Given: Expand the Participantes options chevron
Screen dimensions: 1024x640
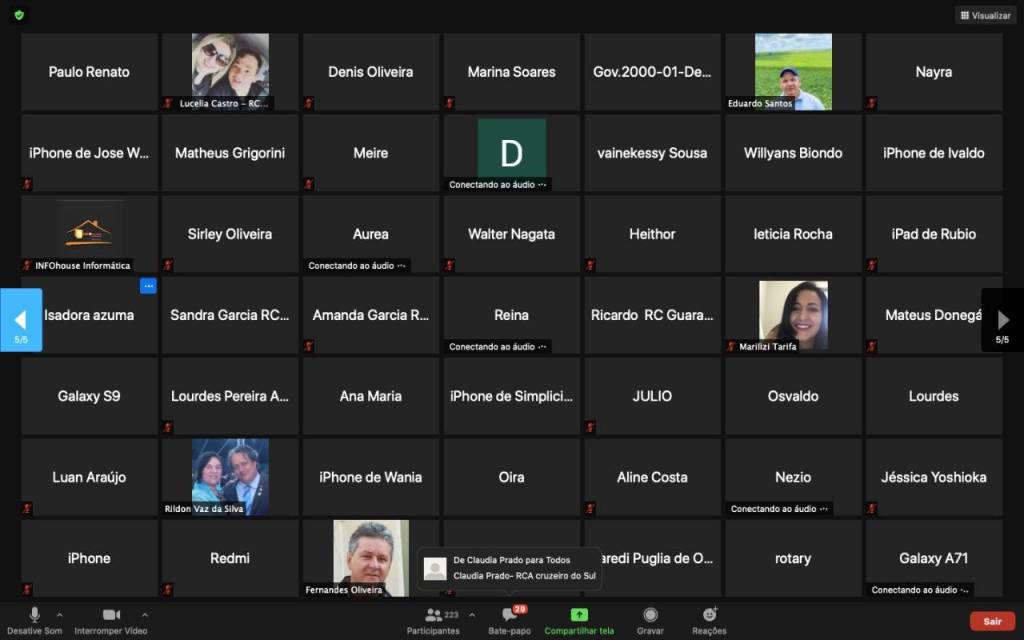Looking at the screenshot, I should pyautogui.click(x=472, y=614).
